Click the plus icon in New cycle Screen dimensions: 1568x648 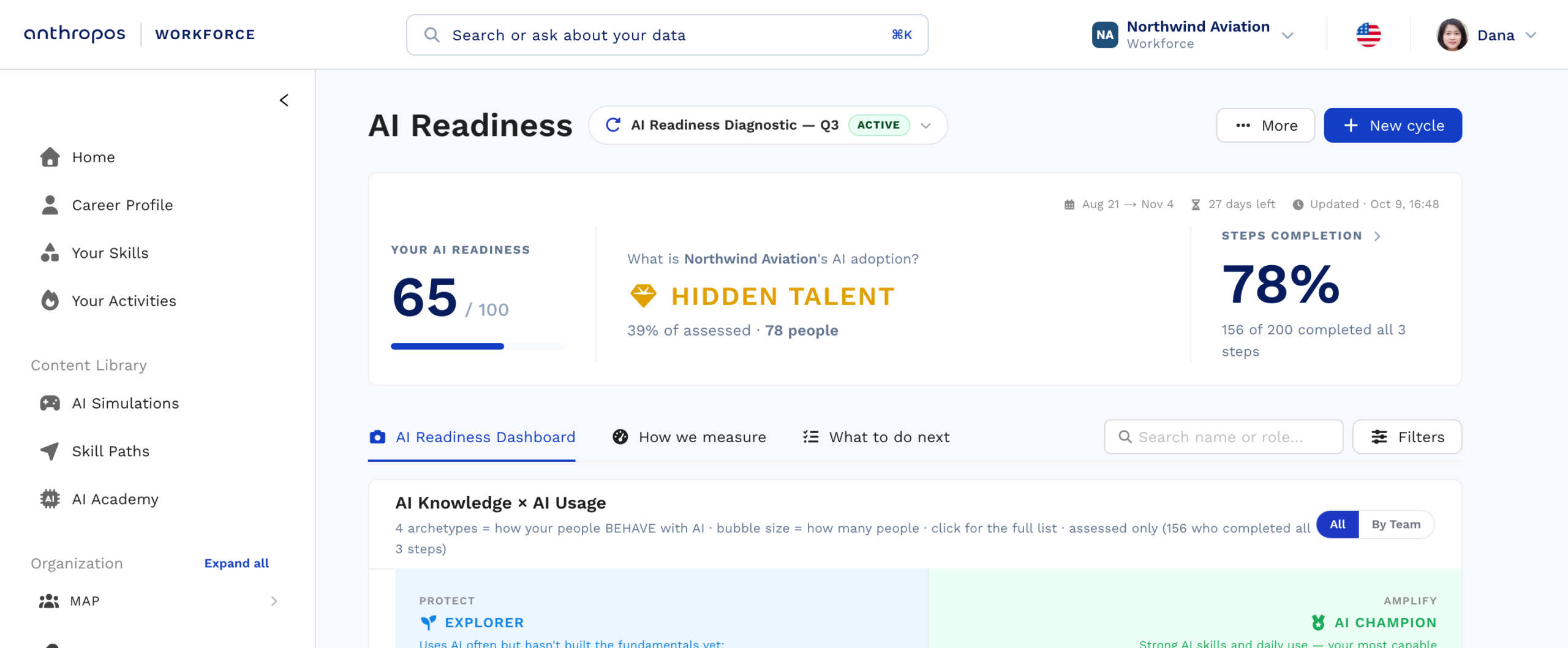(x=1351, y=126)
